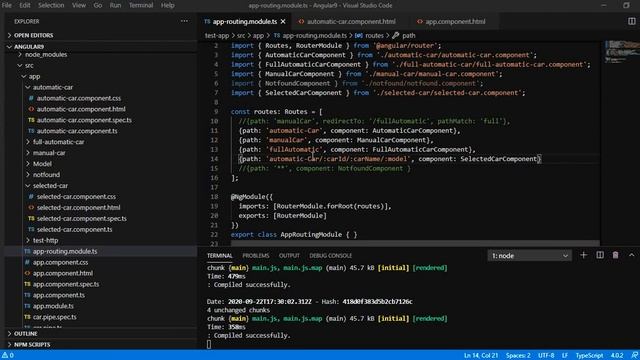
Task: Open the warnings count in status bar
Action: [8, 355]
